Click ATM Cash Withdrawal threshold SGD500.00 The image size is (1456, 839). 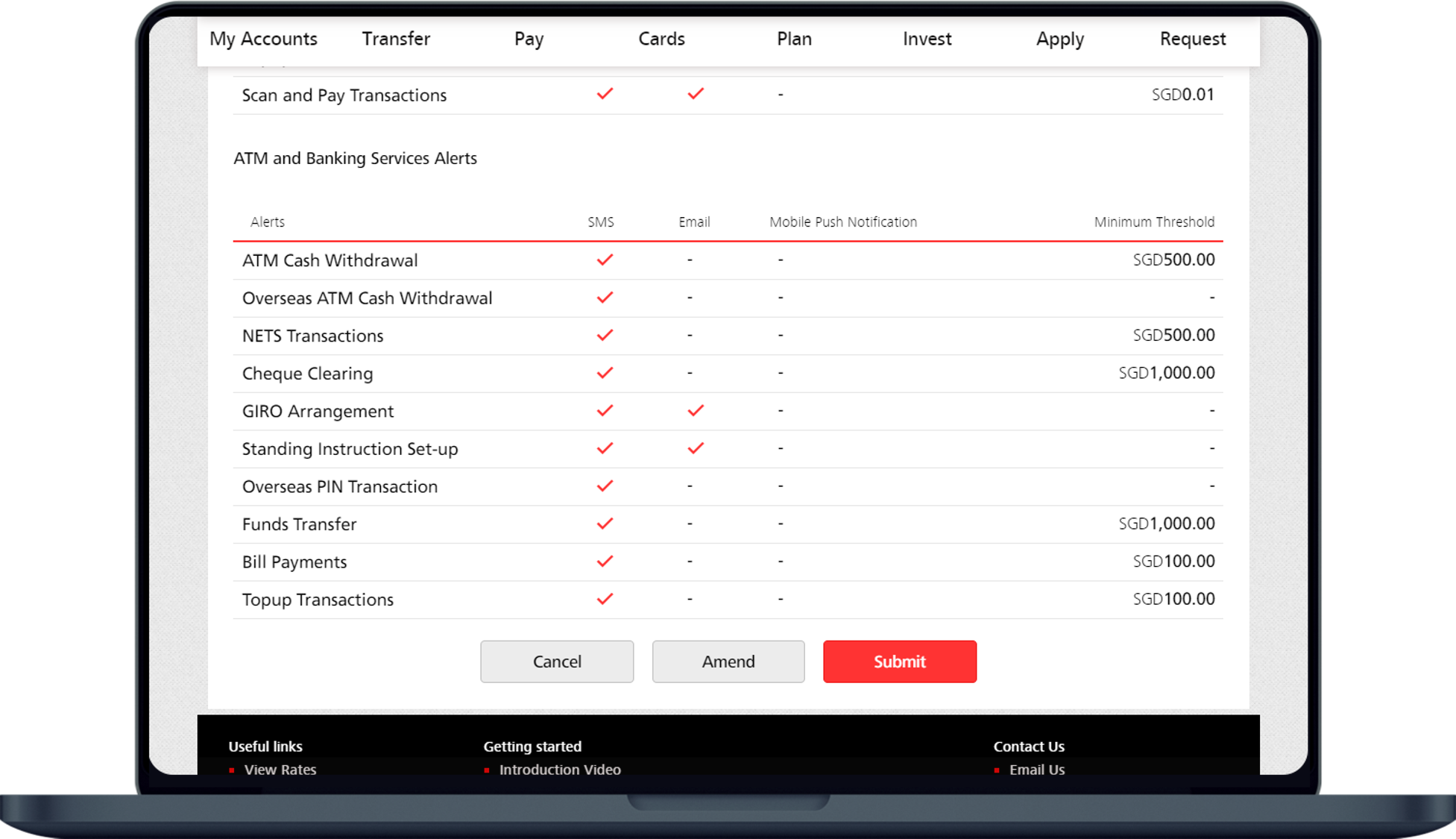coord(1173,260)
